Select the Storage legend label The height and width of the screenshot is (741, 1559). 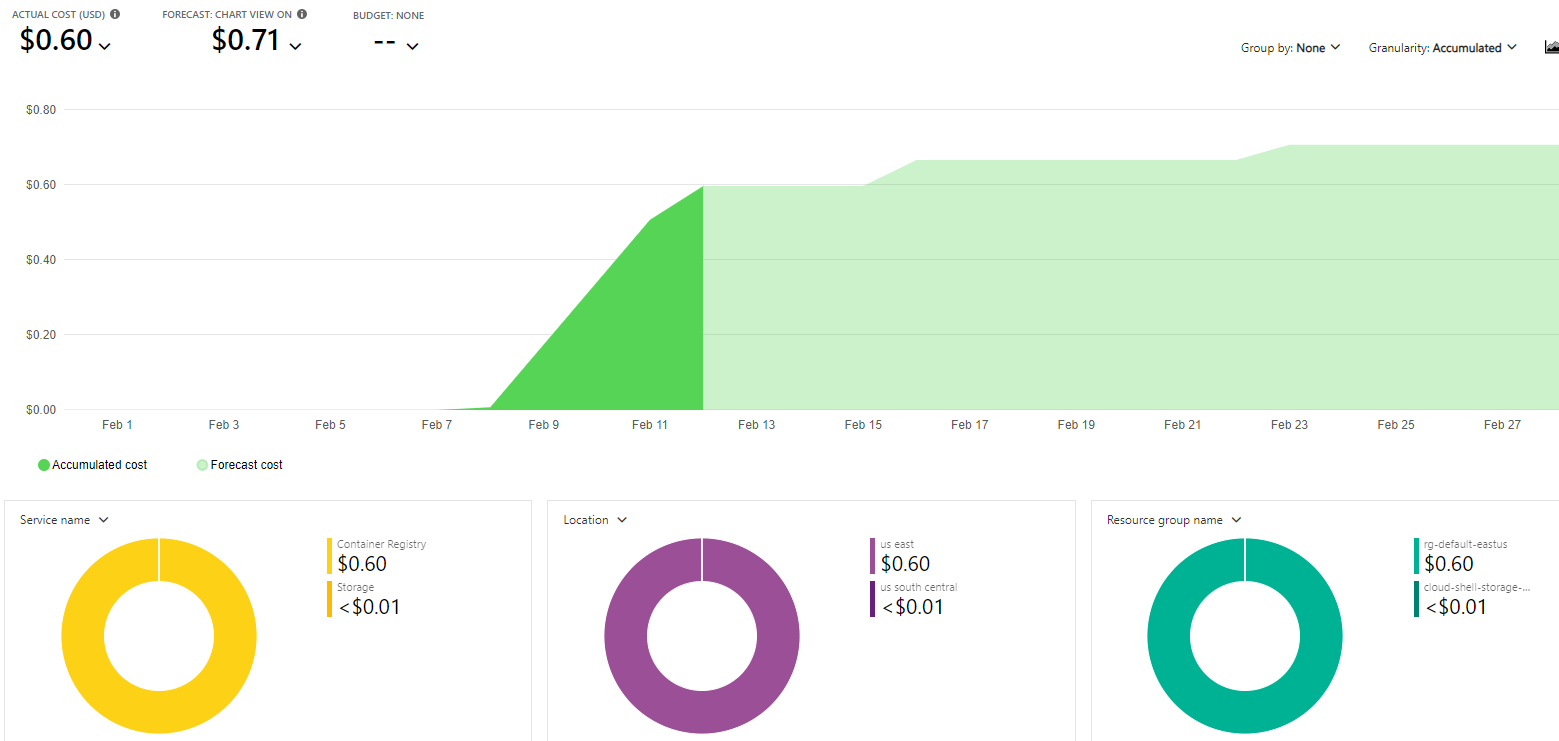pyautogui.click(x=356, y=588)
